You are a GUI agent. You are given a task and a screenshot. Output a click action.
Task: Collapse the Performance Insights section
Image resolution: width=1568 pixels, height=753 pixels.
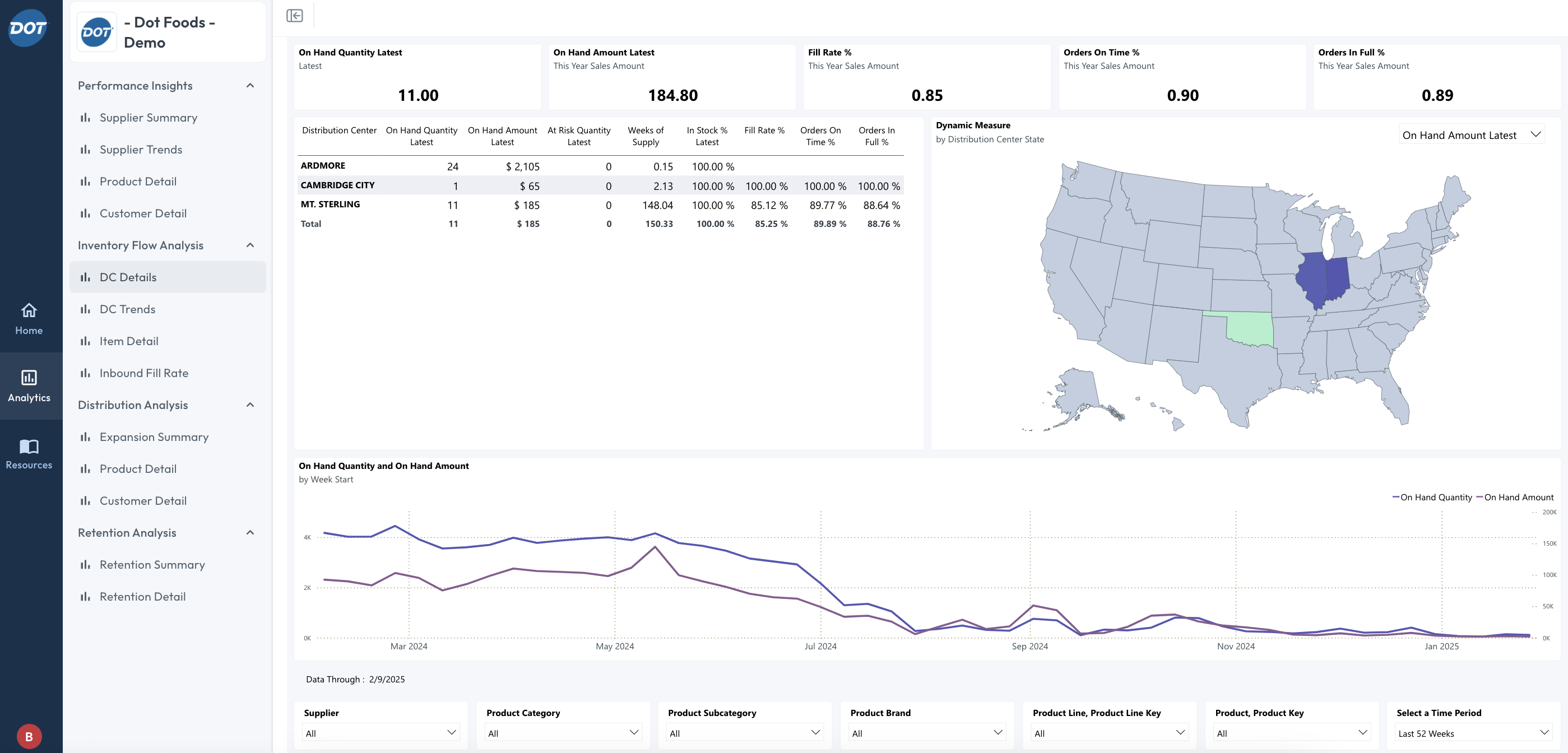[x=250, y=86]
